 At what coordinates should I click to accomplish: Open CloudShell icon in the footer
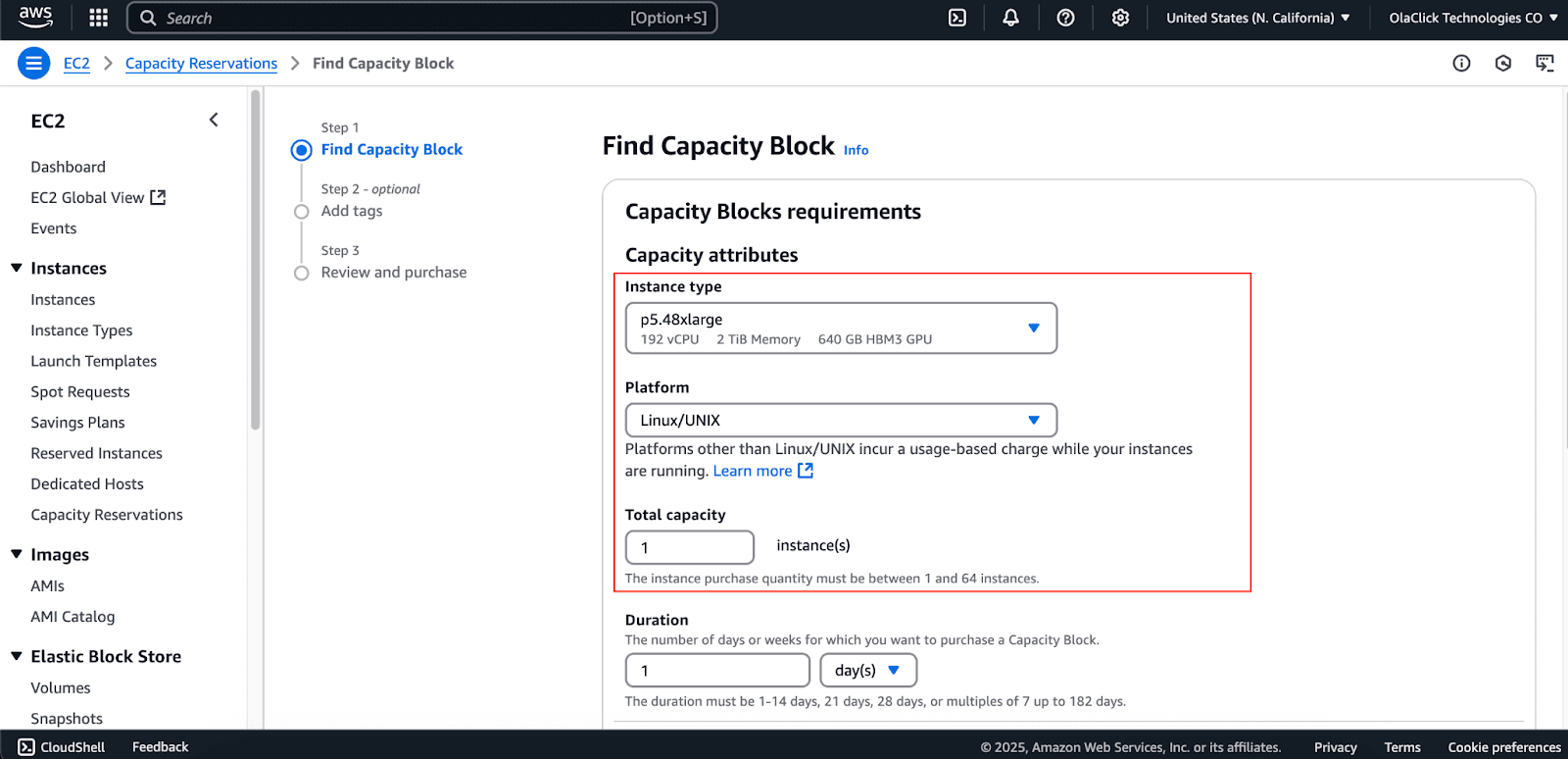click(26, 747)
